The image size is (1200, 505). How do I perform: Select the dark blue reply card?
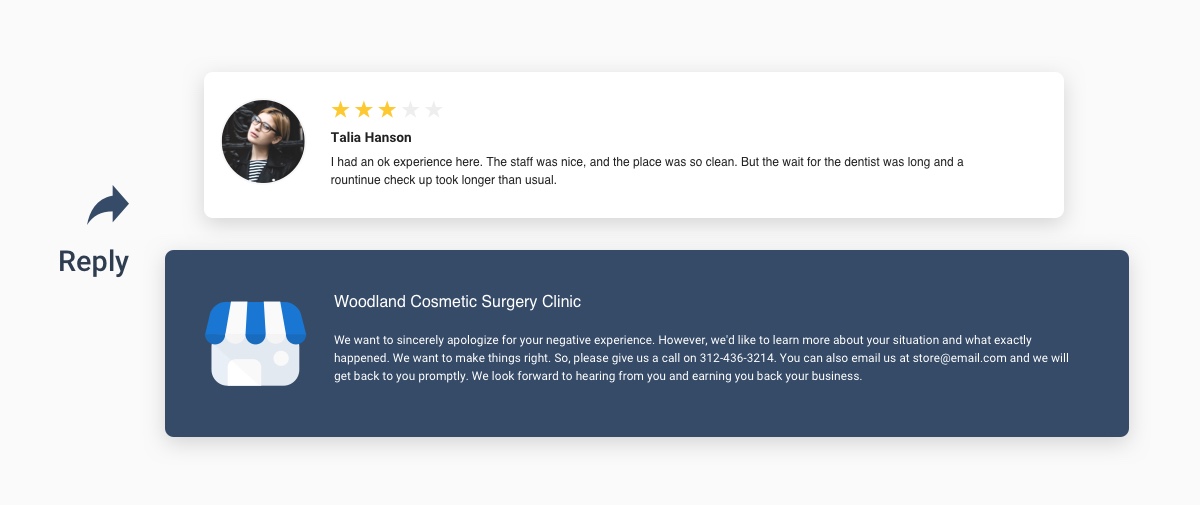point(647,343)
